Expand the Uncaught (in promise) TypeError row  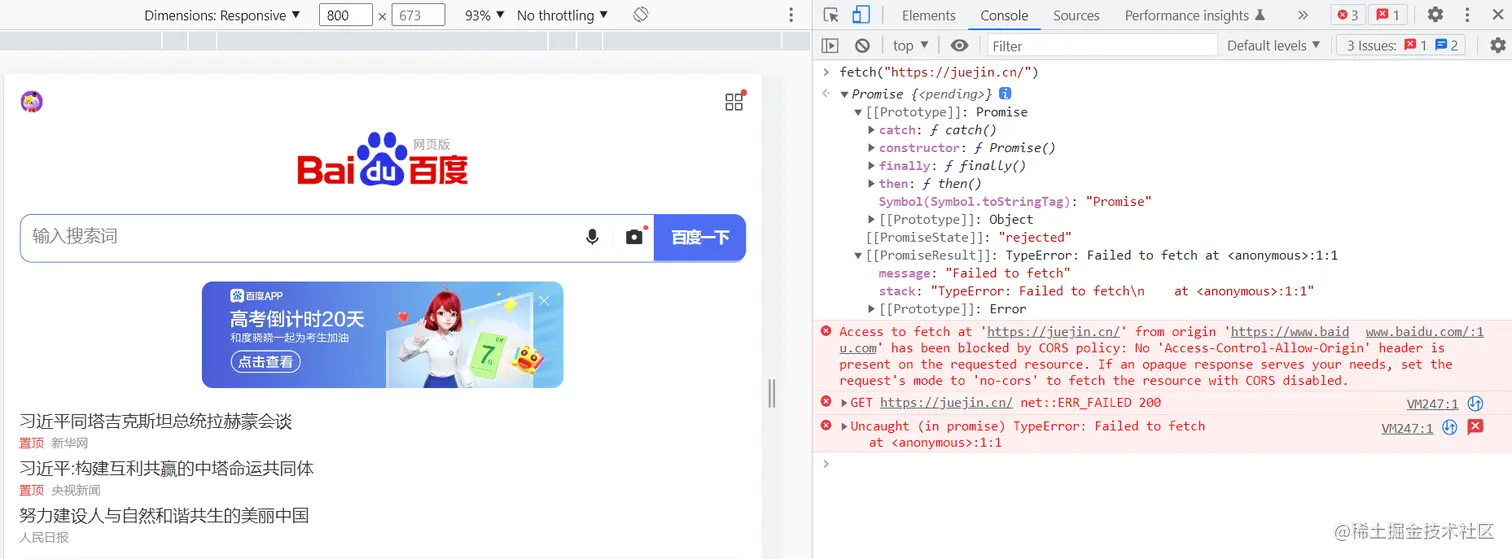(844, 426)
